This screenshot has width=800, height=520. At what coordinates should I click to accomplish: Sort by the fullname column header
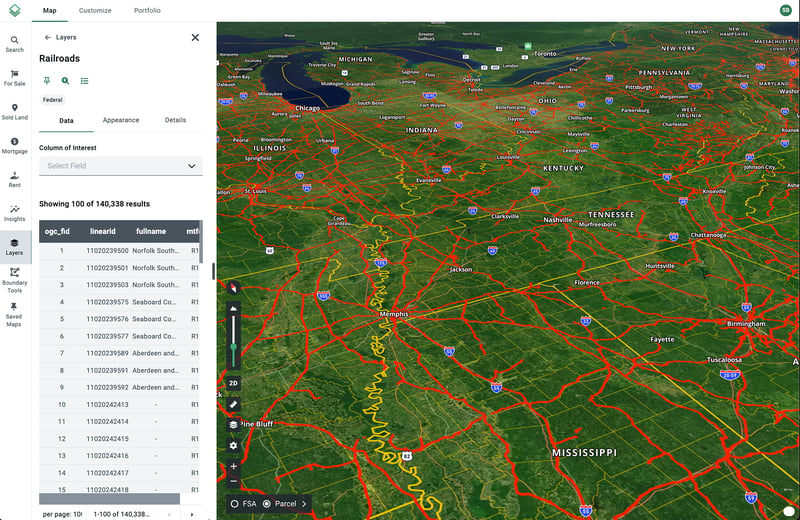click(x=151, y=231)
